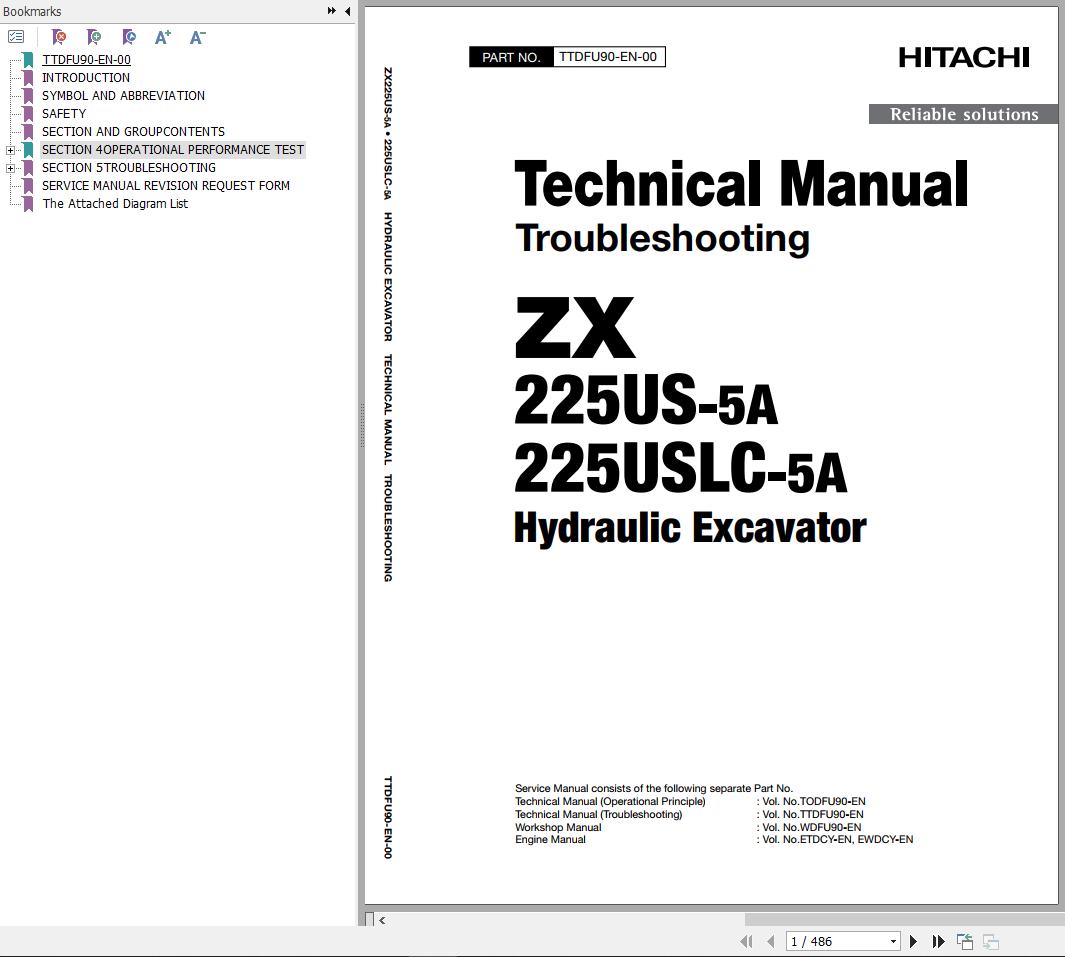Open SERVICE MANUAL REVISION REQUEST FORM bookmark
The height and width of the screenshot is (957, 1065).
pyautogui.click(x=166, y=185)
